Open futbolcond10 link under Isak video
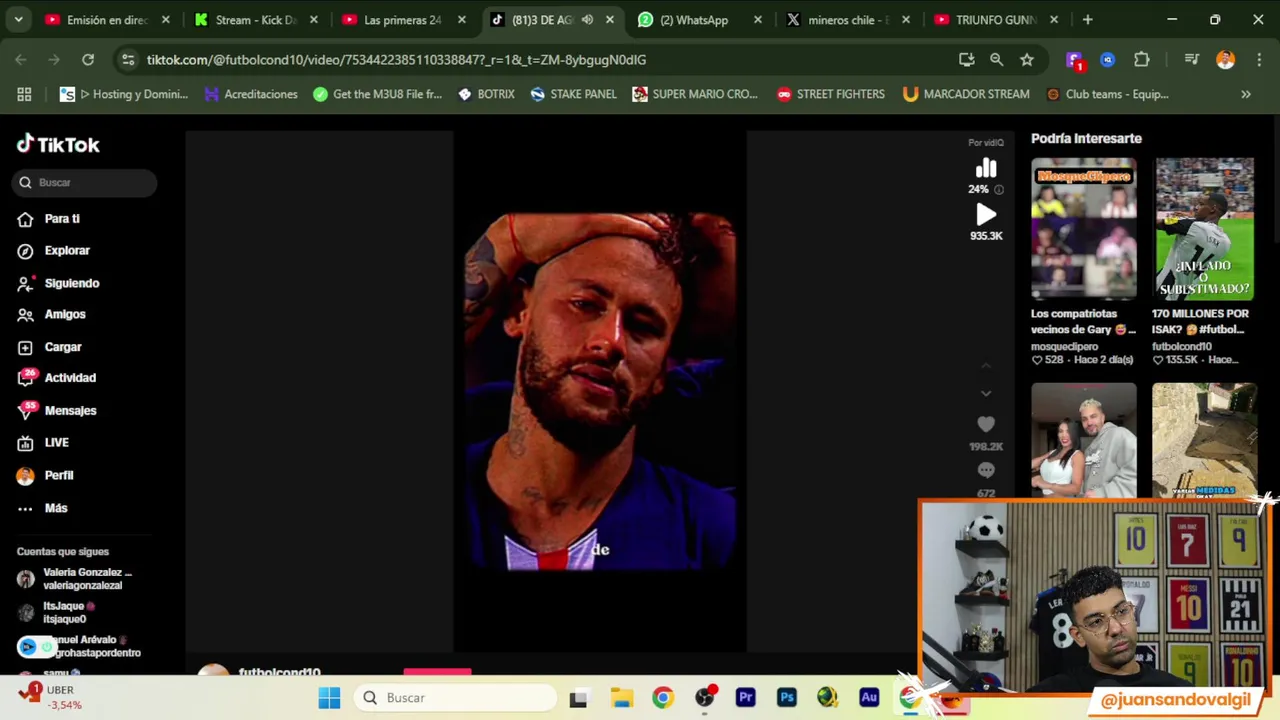The image size is (1280, 720). 1181,346
